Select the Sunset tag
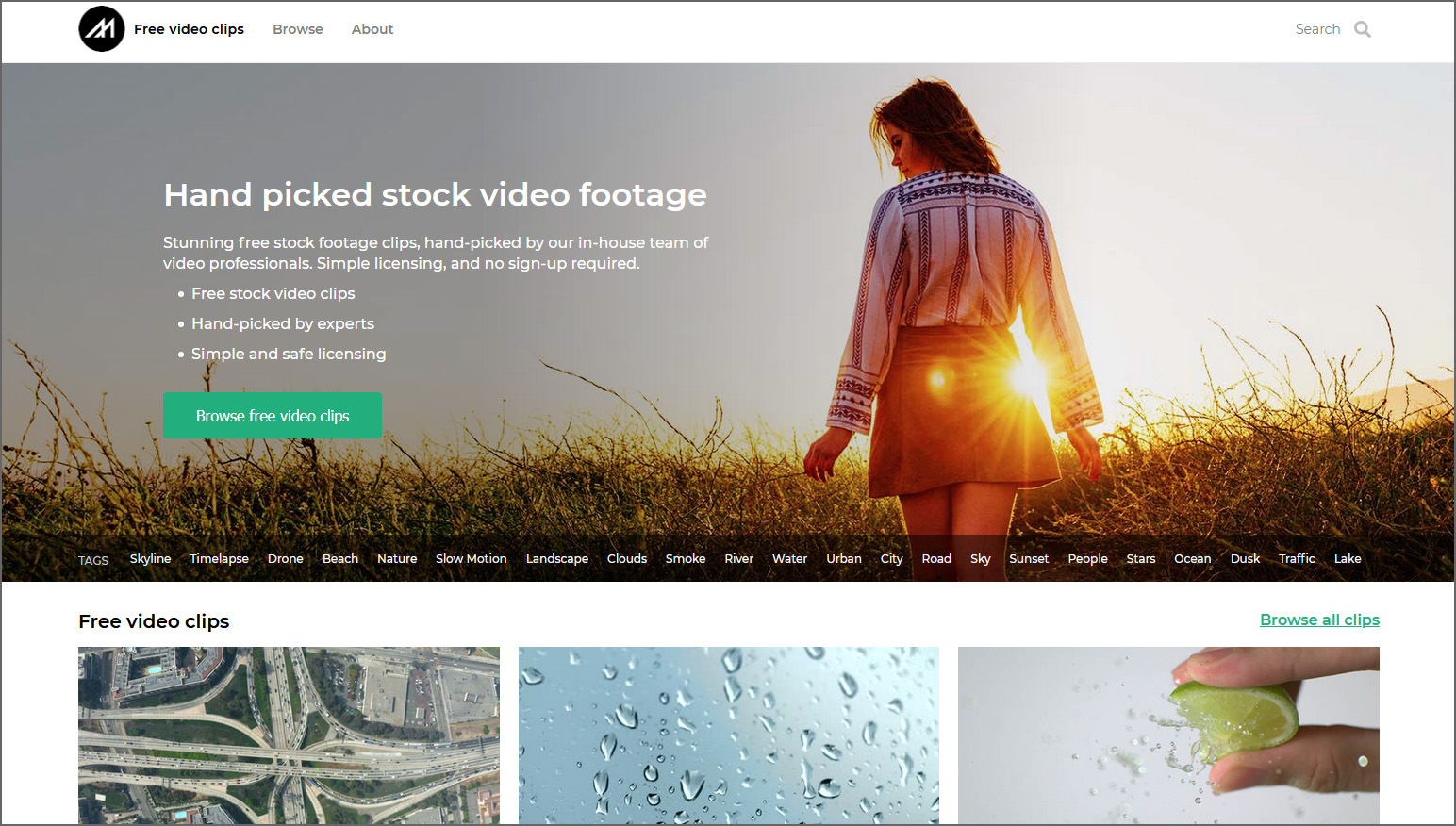This screenshot has width=1456, height=826. [1029, 558]
